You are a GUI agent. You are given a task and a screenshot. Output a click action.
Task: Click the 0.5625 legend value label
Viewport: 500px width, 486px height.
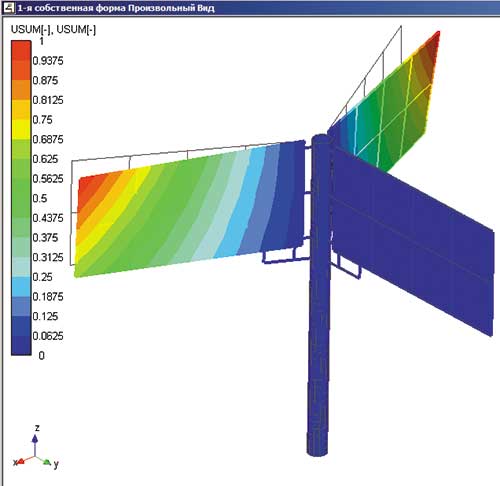point(48,179)
